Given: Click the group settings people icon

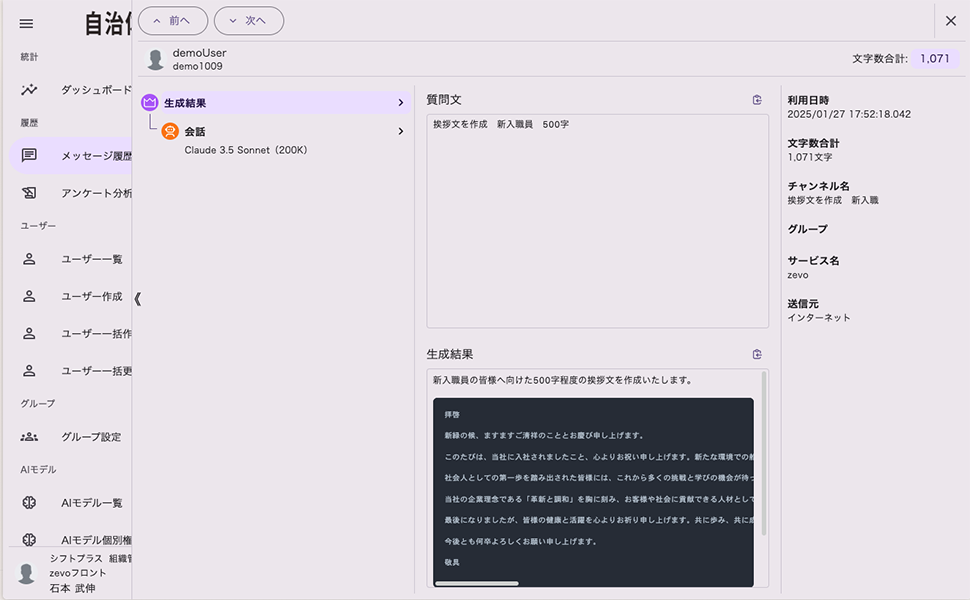Looking at the screenshot, I should pyautogui.click(x=29, y=437).
